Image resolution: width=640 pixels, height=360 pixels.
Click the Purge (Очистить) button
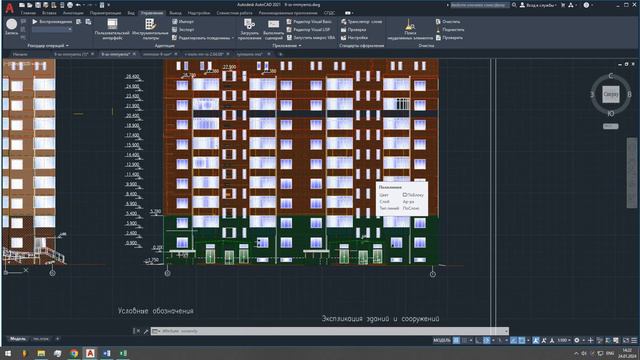tap(448, 21)
